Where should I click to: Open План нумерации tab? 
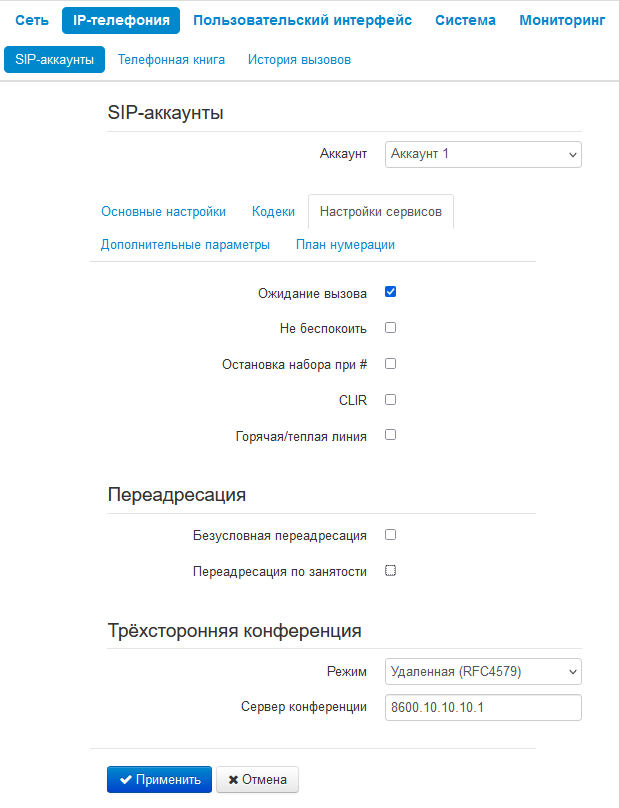[345, 245]
